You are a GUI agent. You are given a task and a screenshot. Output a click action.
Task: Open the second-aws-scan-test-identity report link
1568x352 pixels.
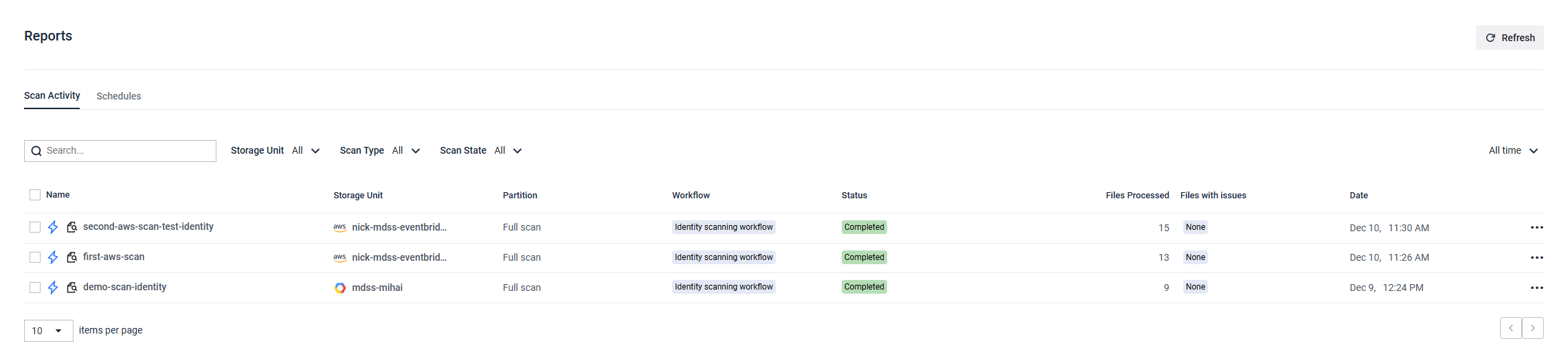click(148, 226)
